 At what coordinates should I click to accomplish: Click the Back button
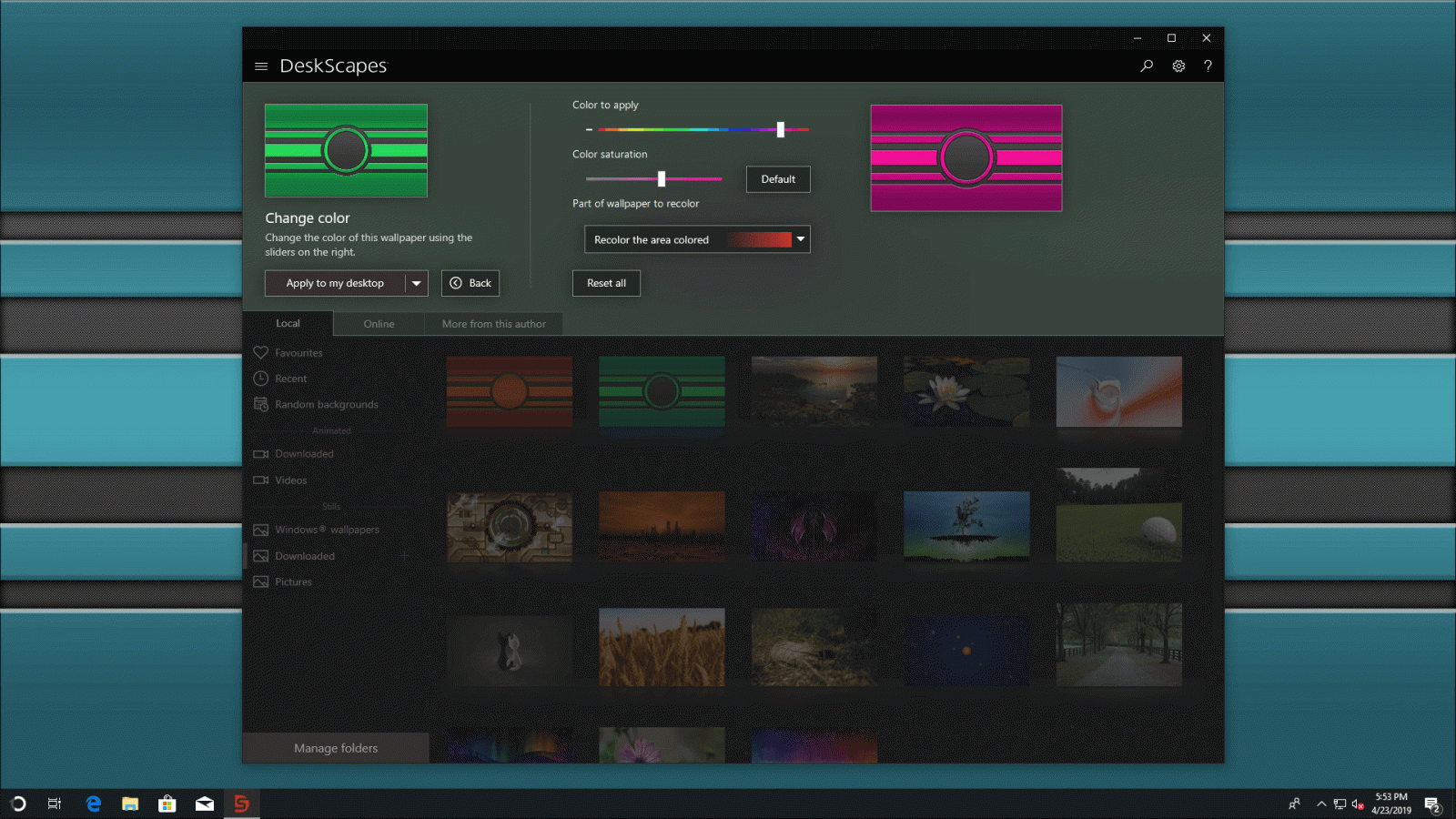[x=470, y=284]
